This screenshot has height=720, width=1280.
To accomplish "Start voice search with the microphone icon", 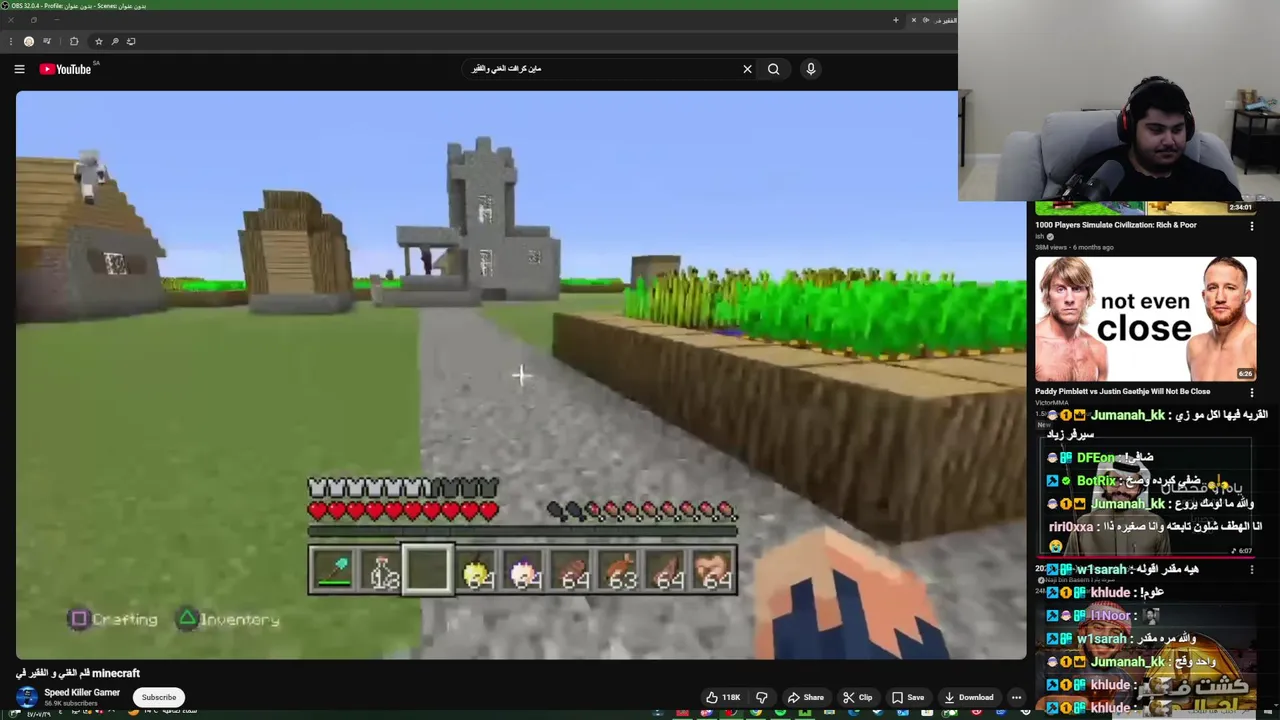I will click(x=811, y=69).
